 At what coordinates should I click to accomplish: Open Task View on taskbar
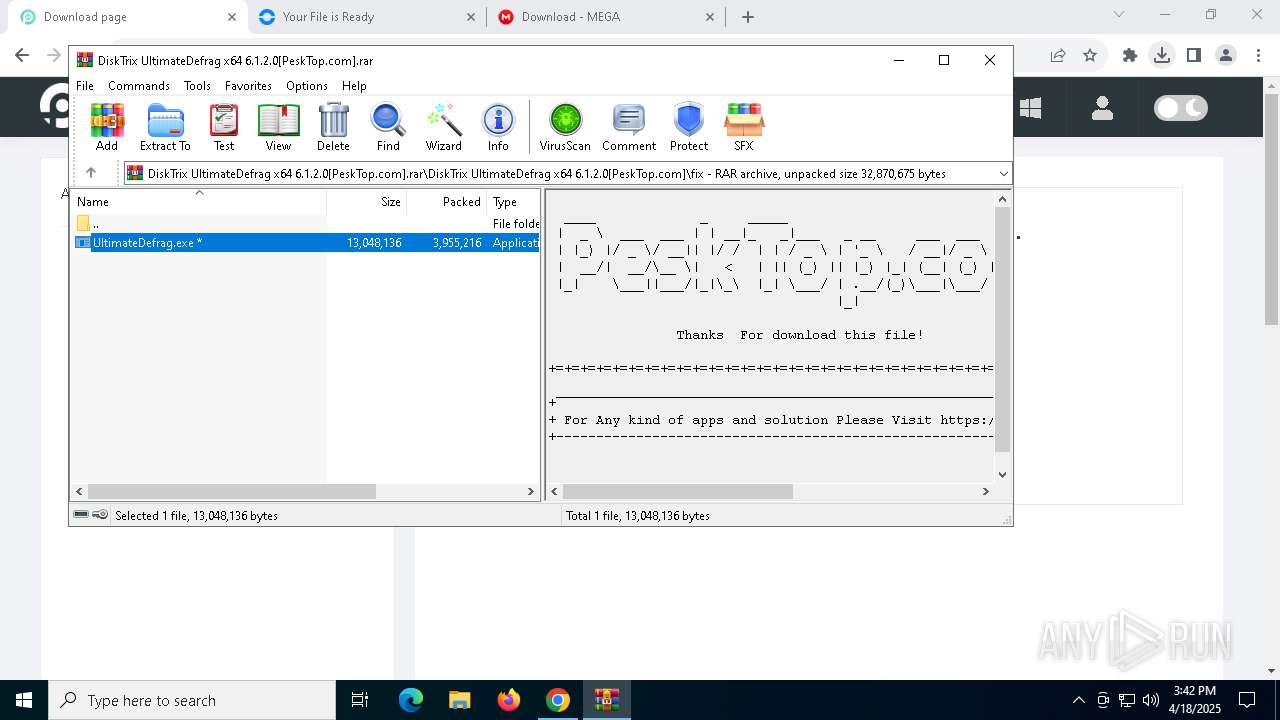coord(360,700)
